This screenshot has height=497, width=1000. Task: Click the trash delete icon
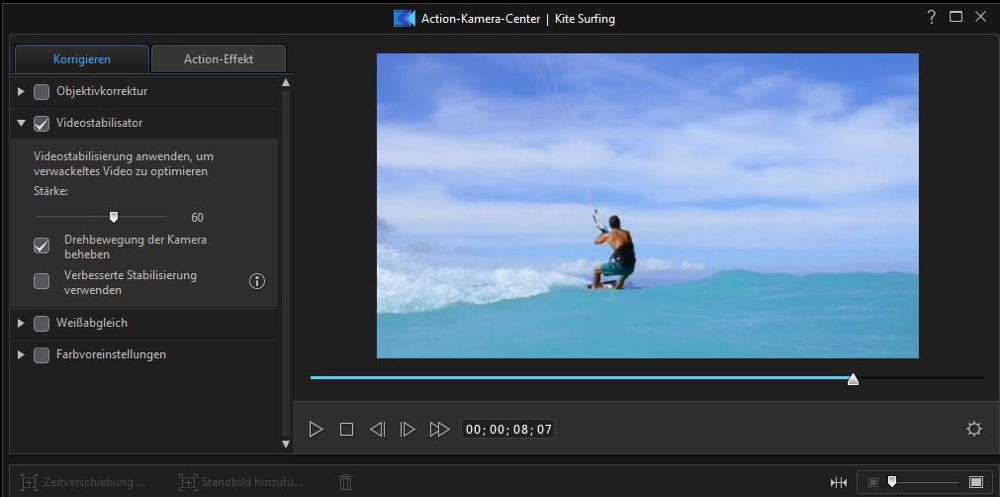pyautogui.click(x=345, y=482)
